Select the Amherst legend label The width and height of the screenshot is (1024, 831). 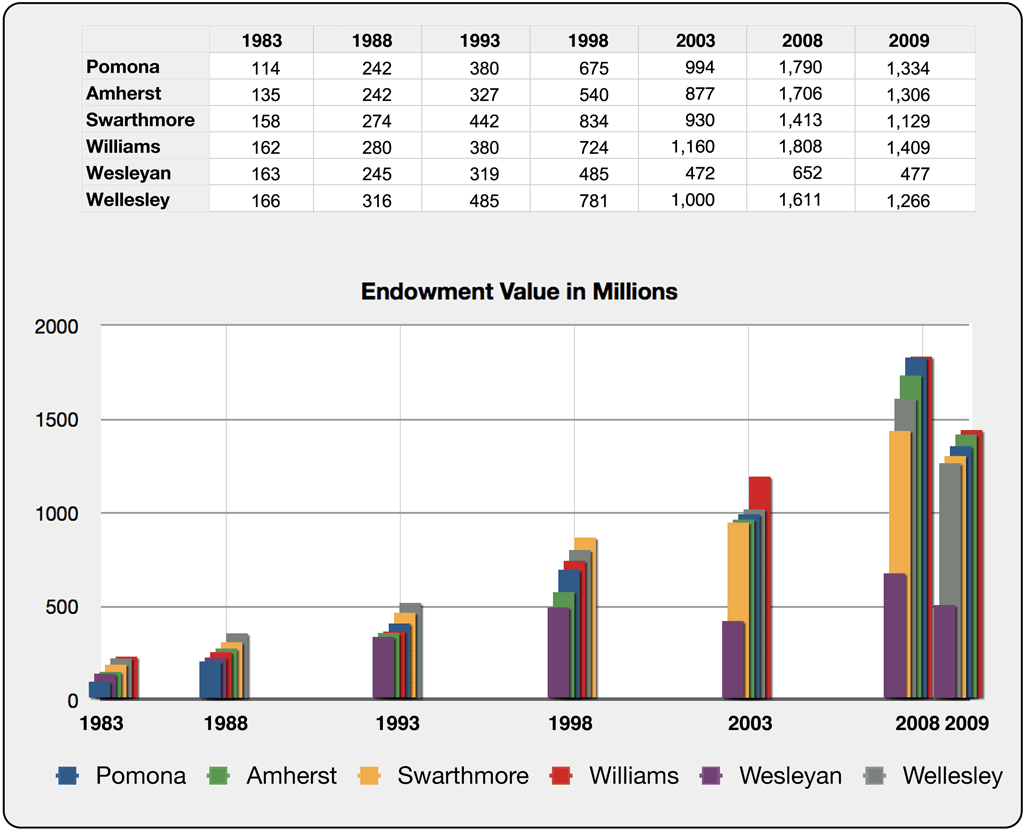[291, 775]
